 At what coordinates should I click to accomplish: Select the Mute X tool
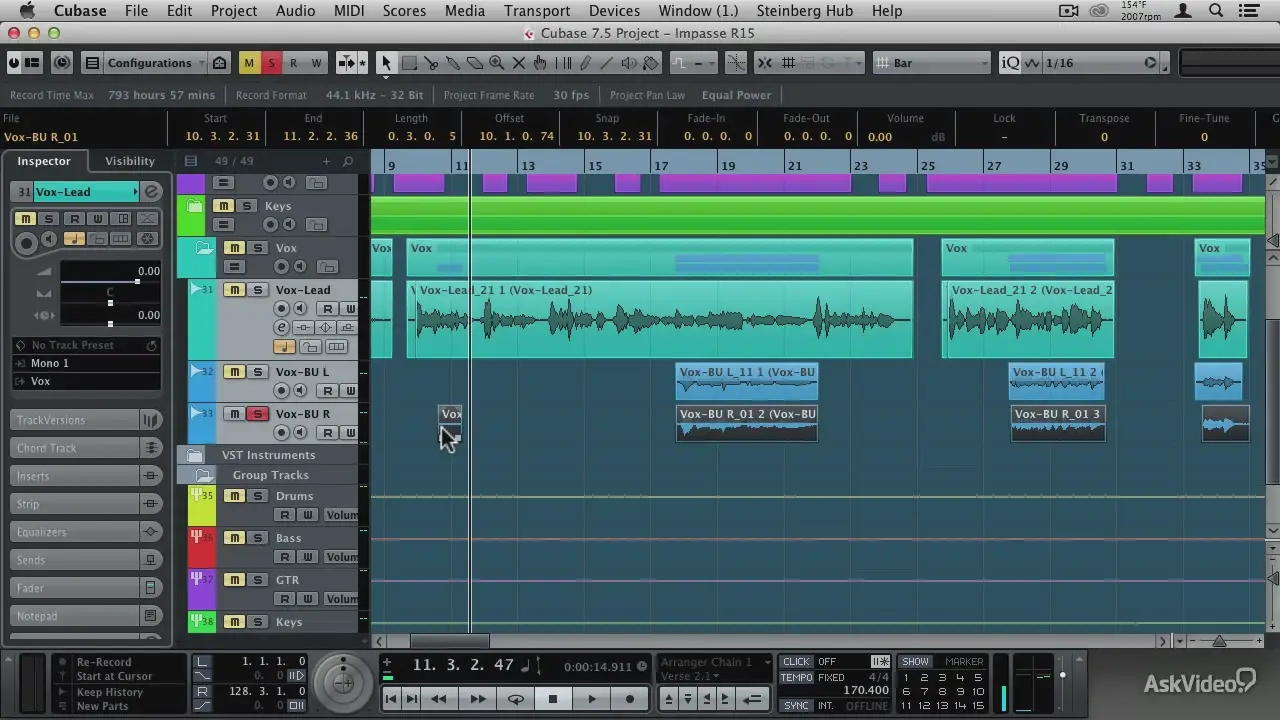click(519, 63)
